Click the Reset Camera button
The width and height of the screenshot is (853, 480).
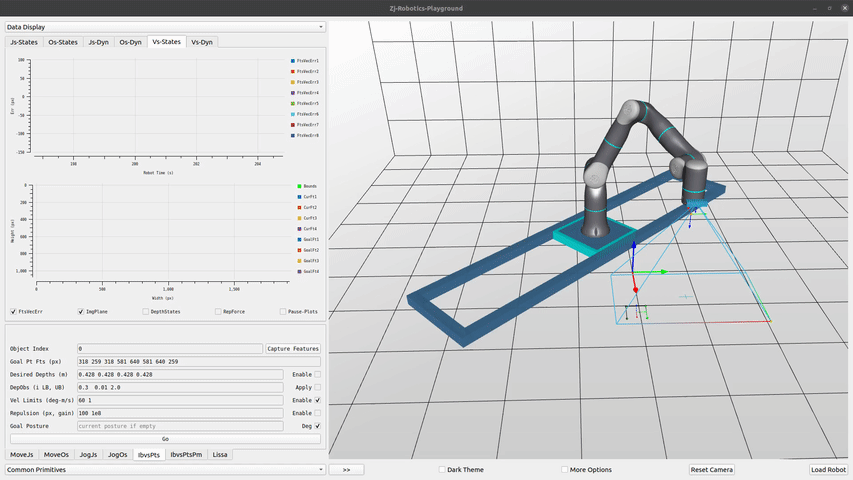pos(712,469)
